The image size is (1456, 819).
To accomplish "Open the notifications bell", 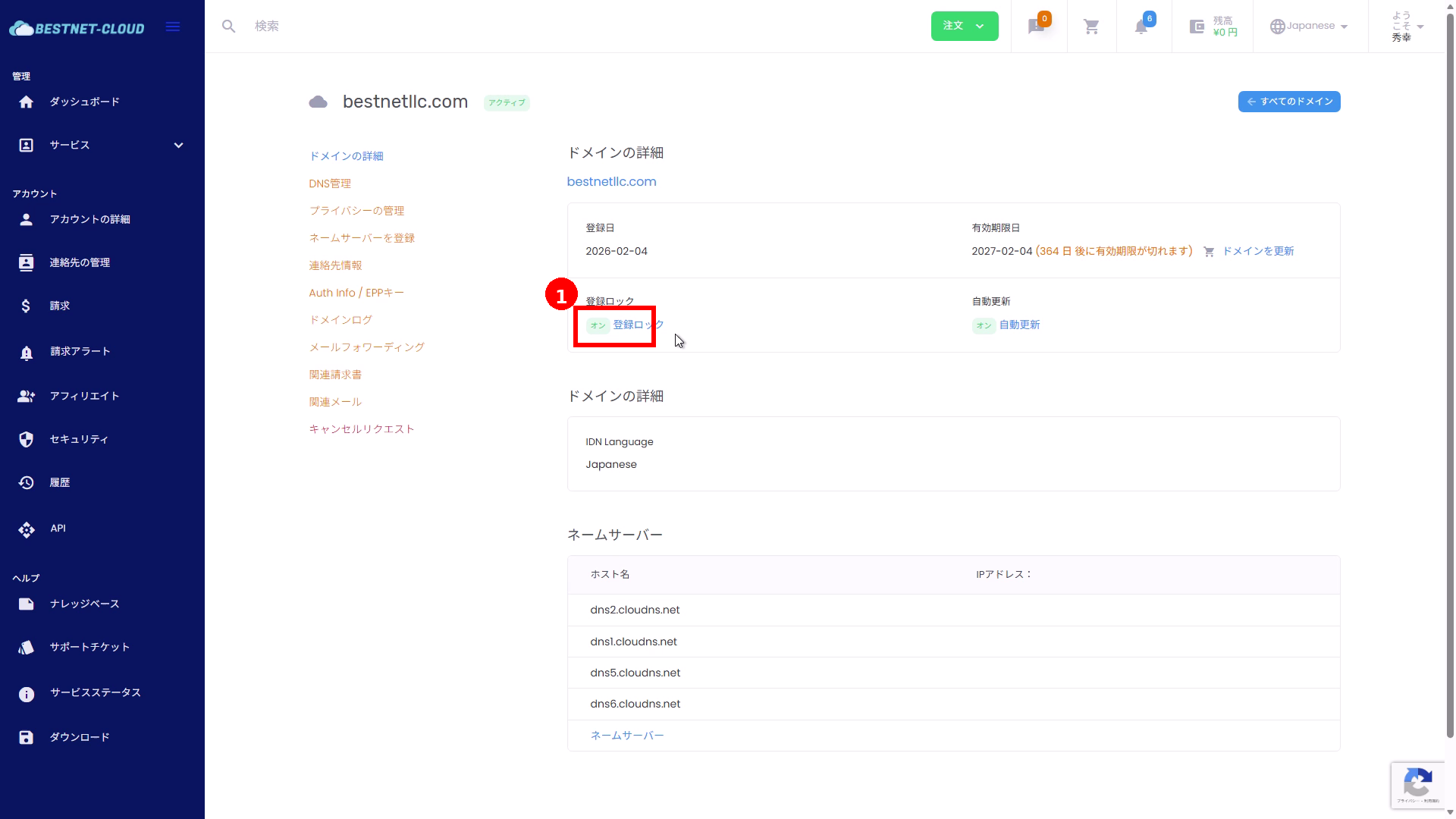I will click(x=1141, y=27).
